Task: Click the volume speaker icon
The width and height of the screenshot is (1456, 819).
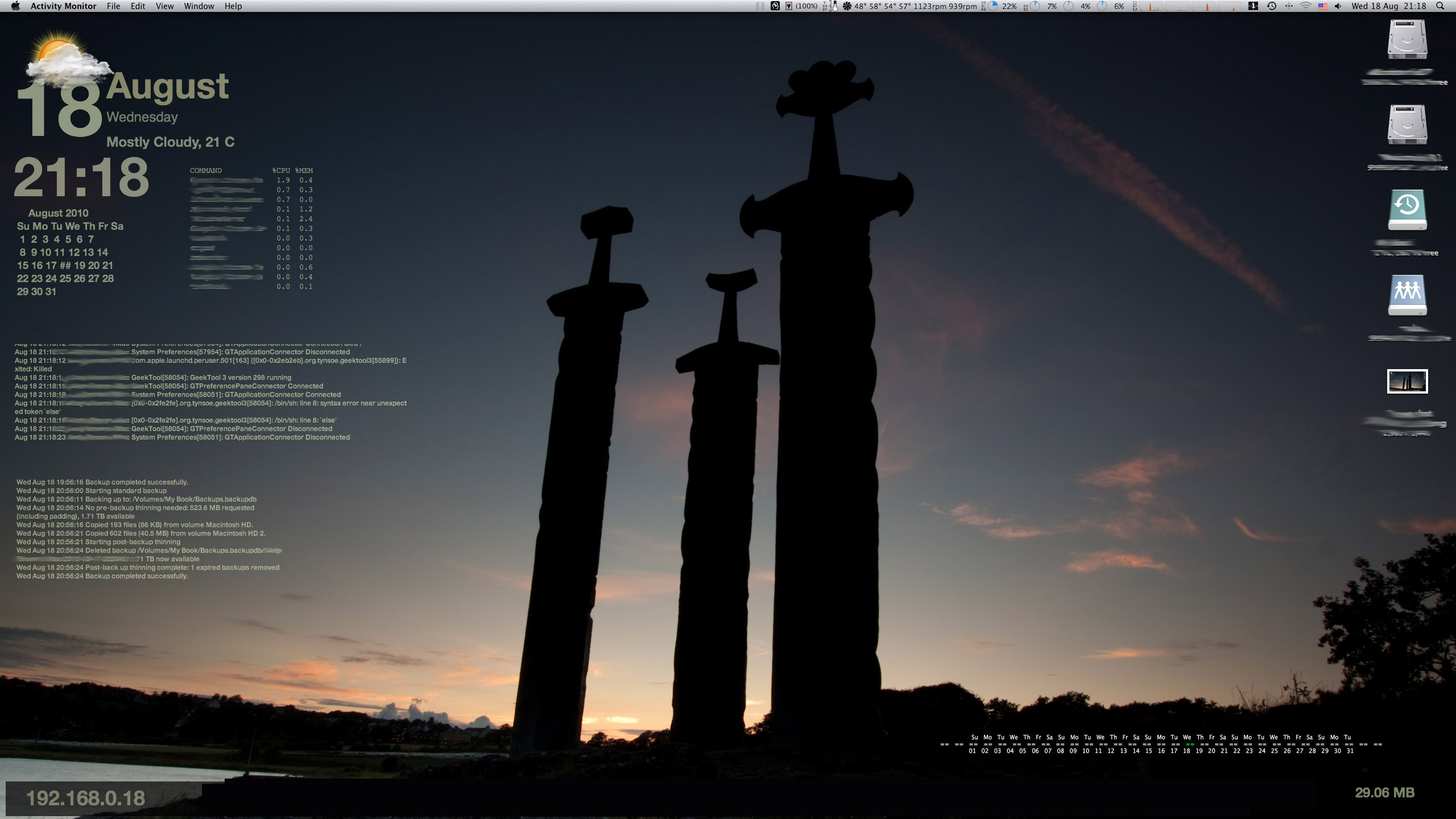Action: coord(1338,6)
